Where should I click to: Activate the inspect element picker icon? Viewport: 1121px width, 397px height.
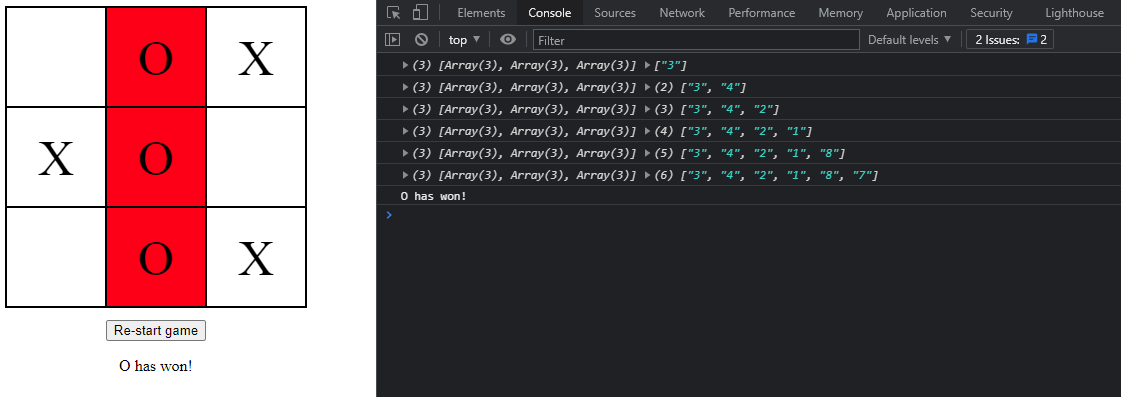point(393,12)
